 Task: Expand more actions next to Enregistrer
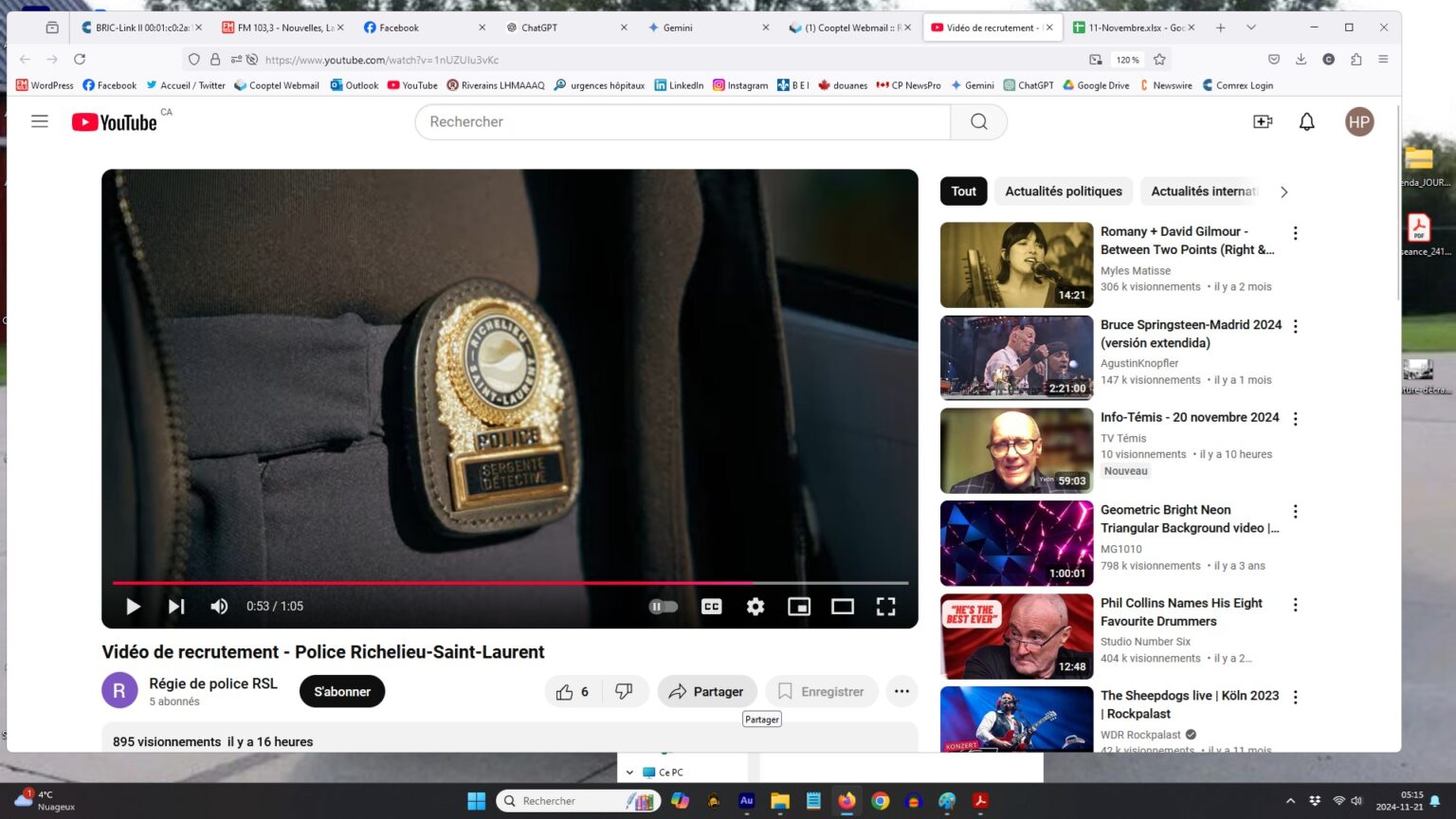coord(901,692)
